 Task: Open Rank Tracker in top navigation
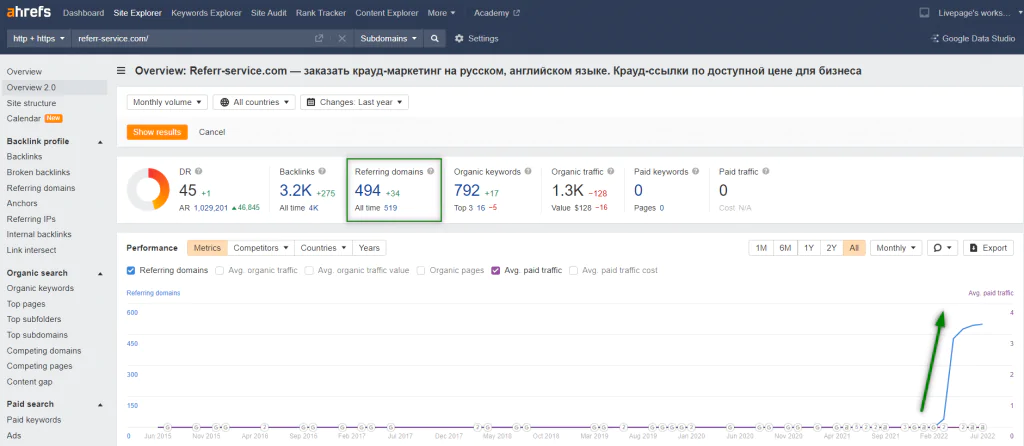click(x=321, y=13)
